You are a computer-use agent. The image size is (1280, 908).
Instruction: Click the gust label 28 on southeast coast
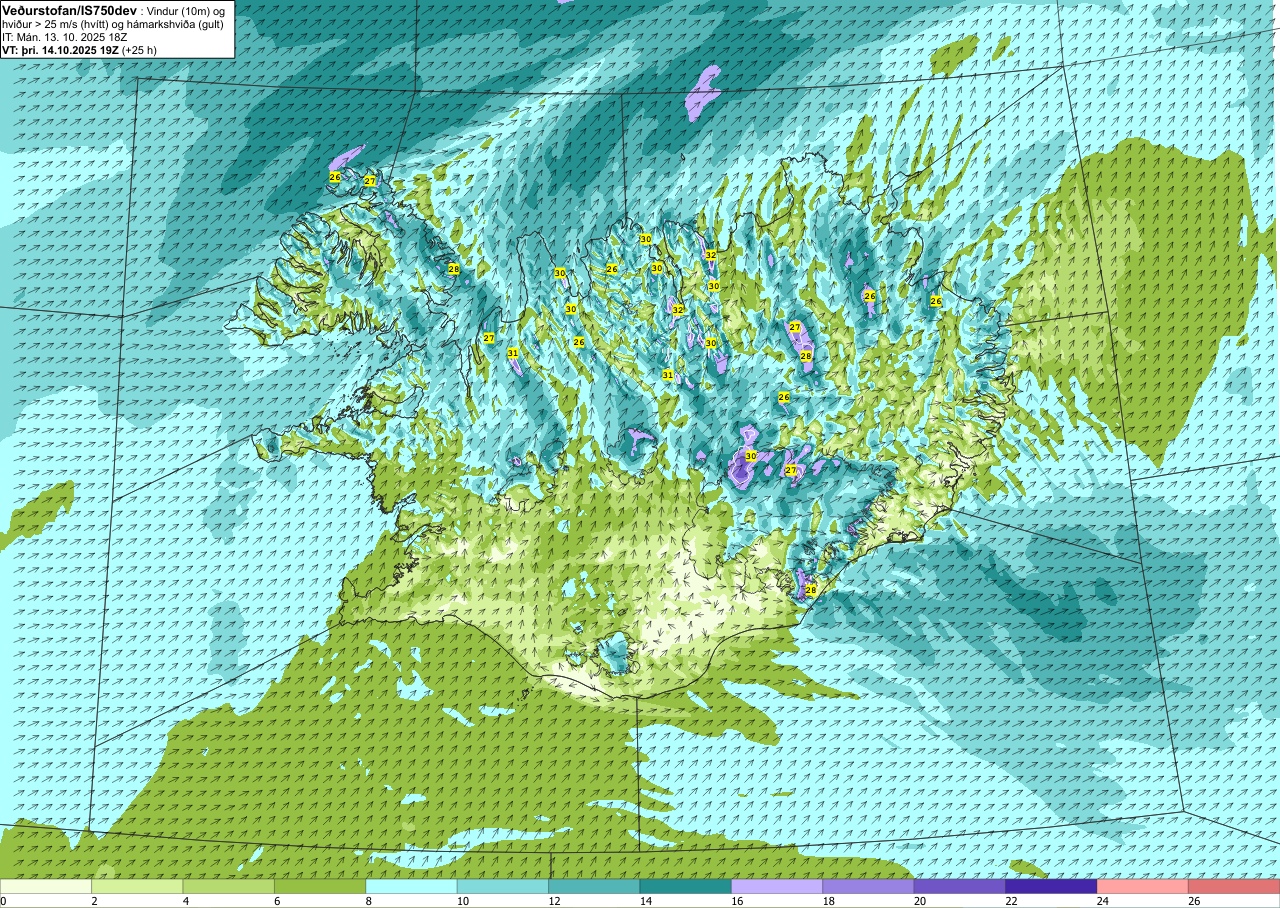811,590
